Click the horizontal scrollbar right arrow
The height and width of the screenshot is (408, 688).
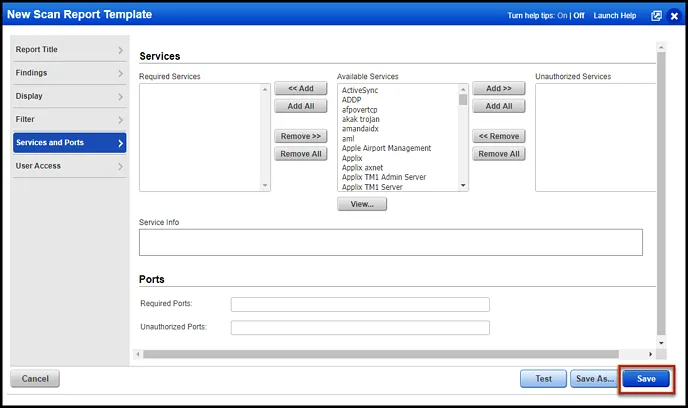pos(650,354)
